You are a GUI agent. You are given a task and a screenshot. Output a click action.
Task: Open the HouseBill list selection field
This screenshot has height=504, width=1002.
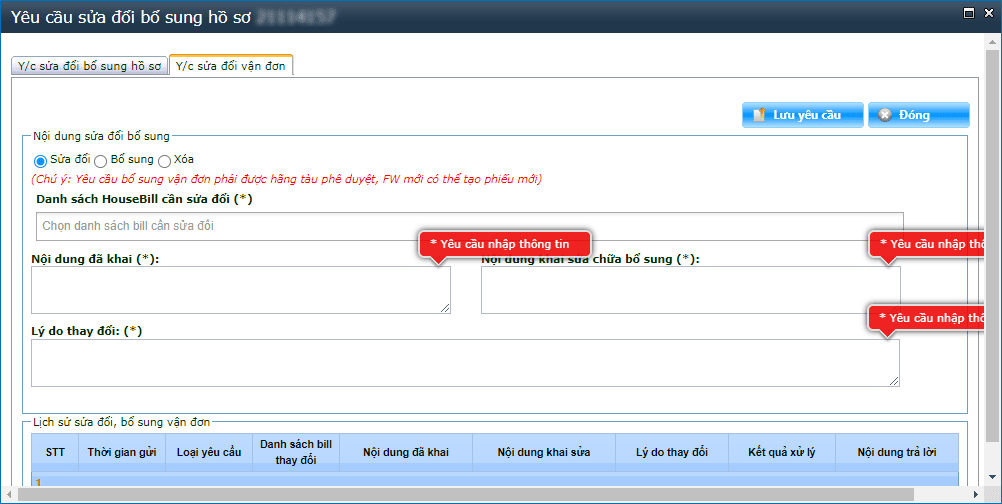(467, 226)
